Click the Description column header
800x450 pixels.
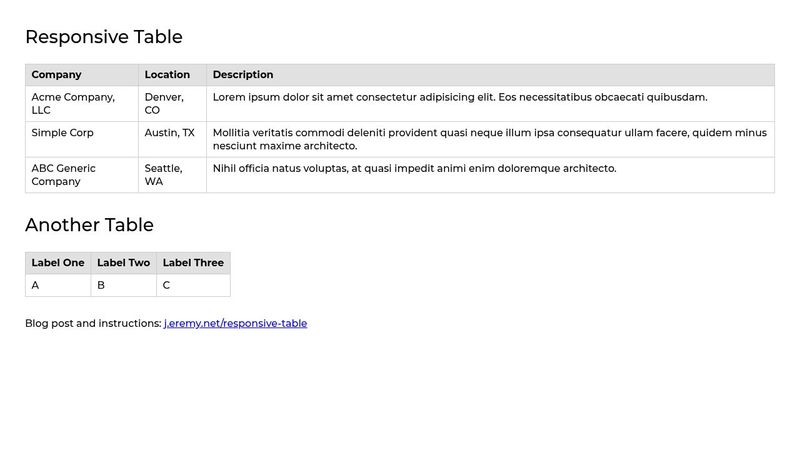(243, 75)
